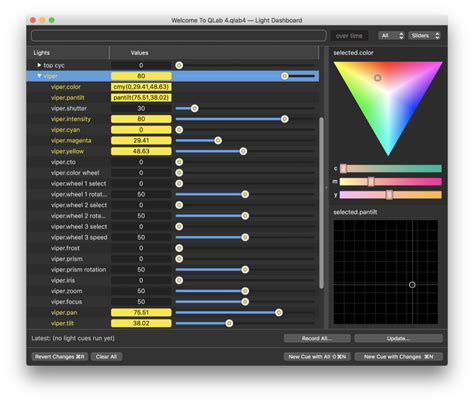This screenshot has height=403, width=474.
Task: Click the viper group intensity slider handle
Action: 284,76
